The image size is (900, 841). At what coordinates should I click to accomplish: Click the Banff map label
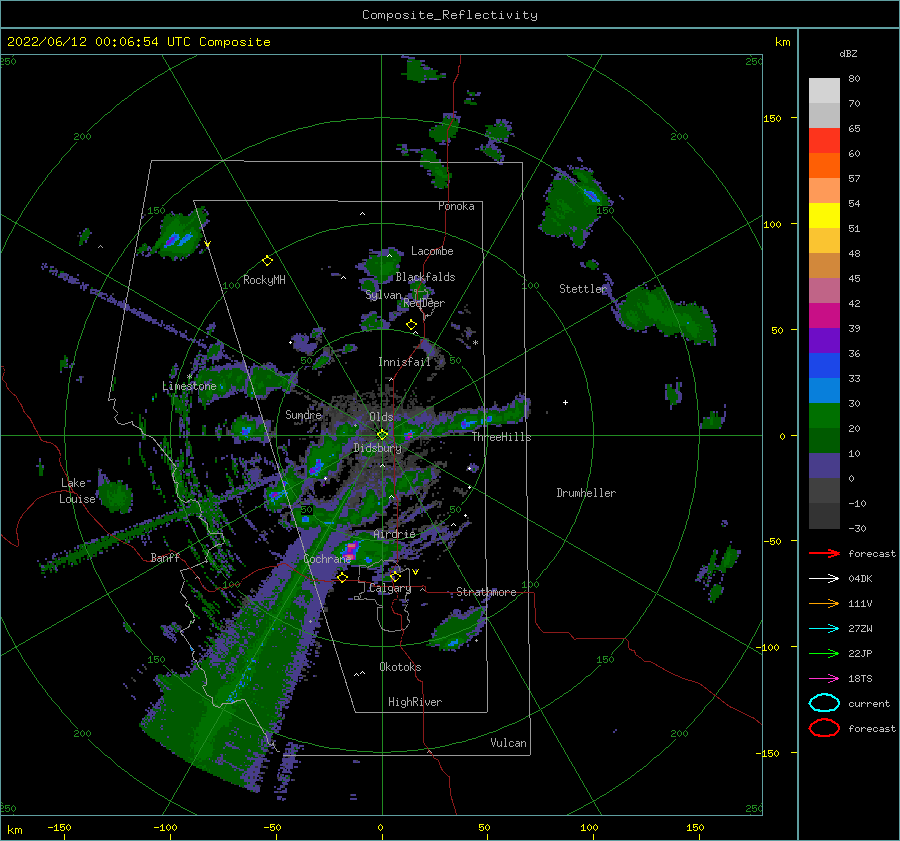point(165,557)
